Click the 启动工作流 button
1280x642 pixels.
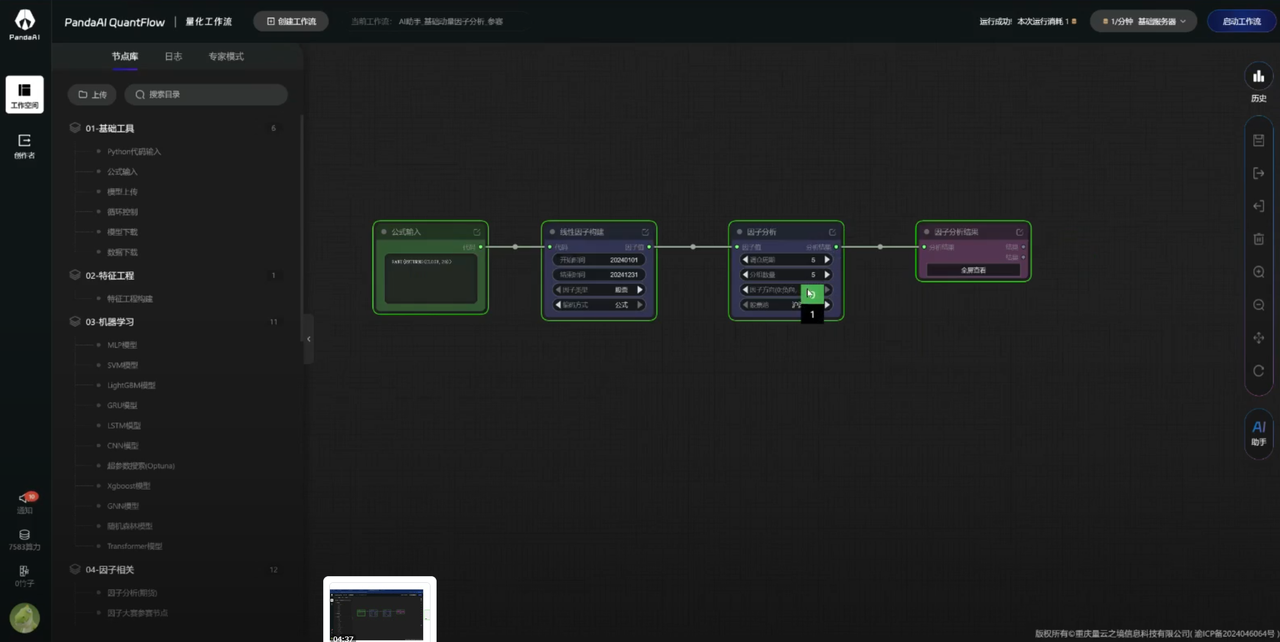click(x=1241, y=21)
